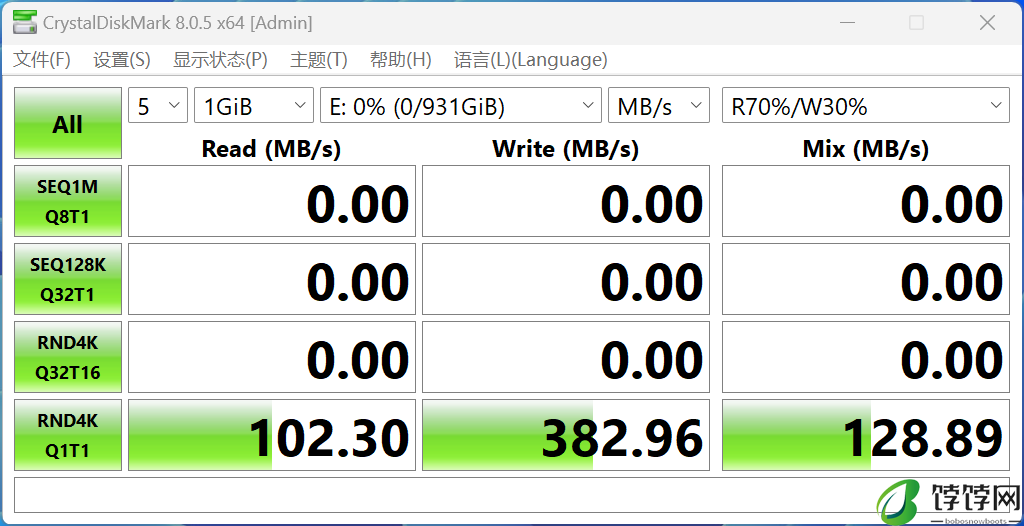
Task: Open the 语言(L)(Language) menu
Action: tap(531, 60)
